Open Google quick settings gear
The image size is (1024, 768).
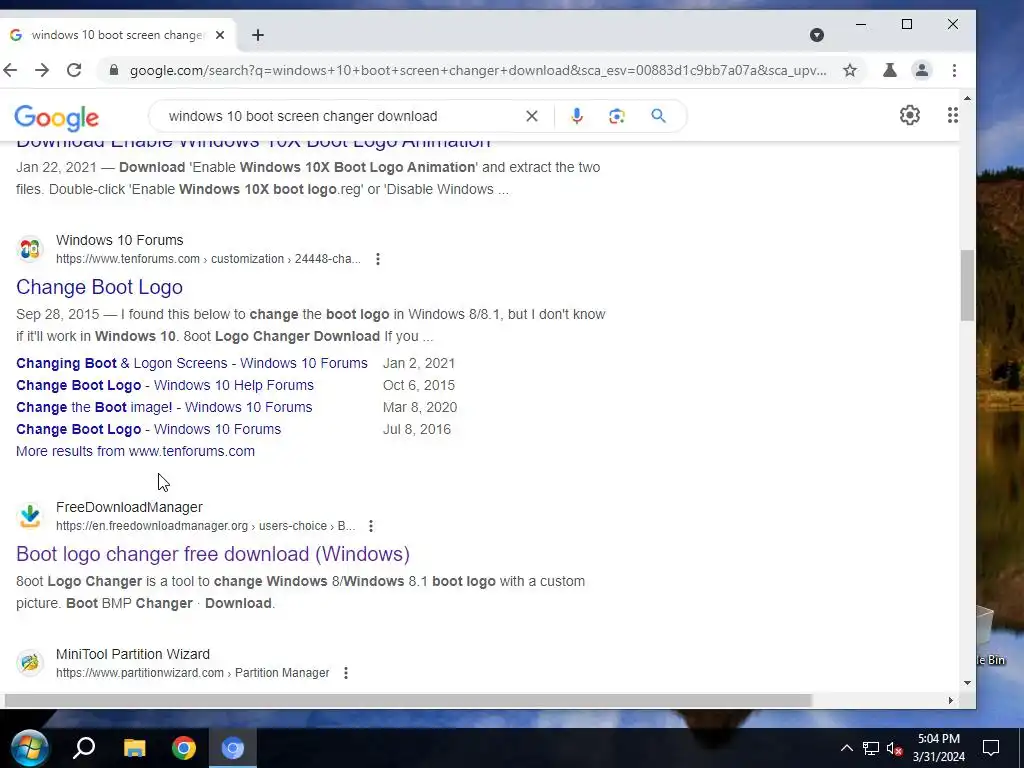[x=910, y=116]
